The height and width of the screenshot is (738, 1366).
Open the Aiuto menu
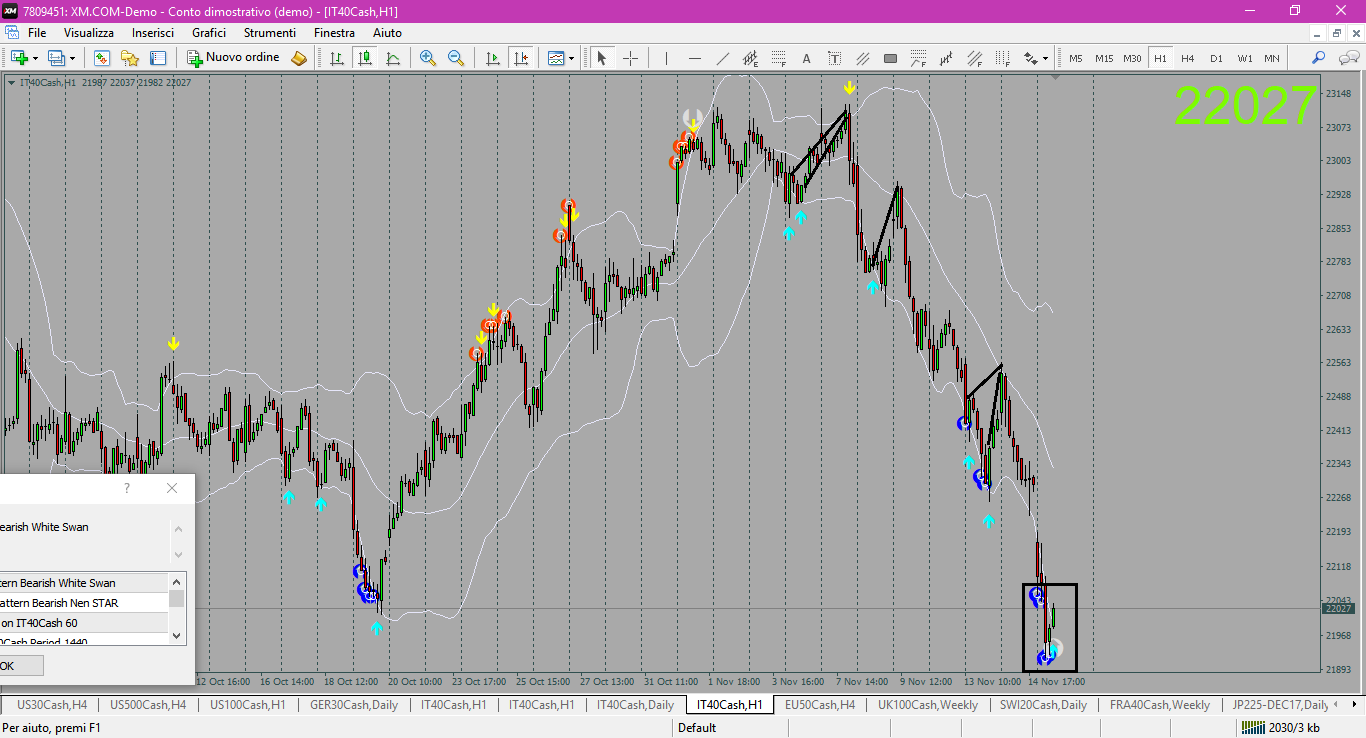tap(387, 33)
